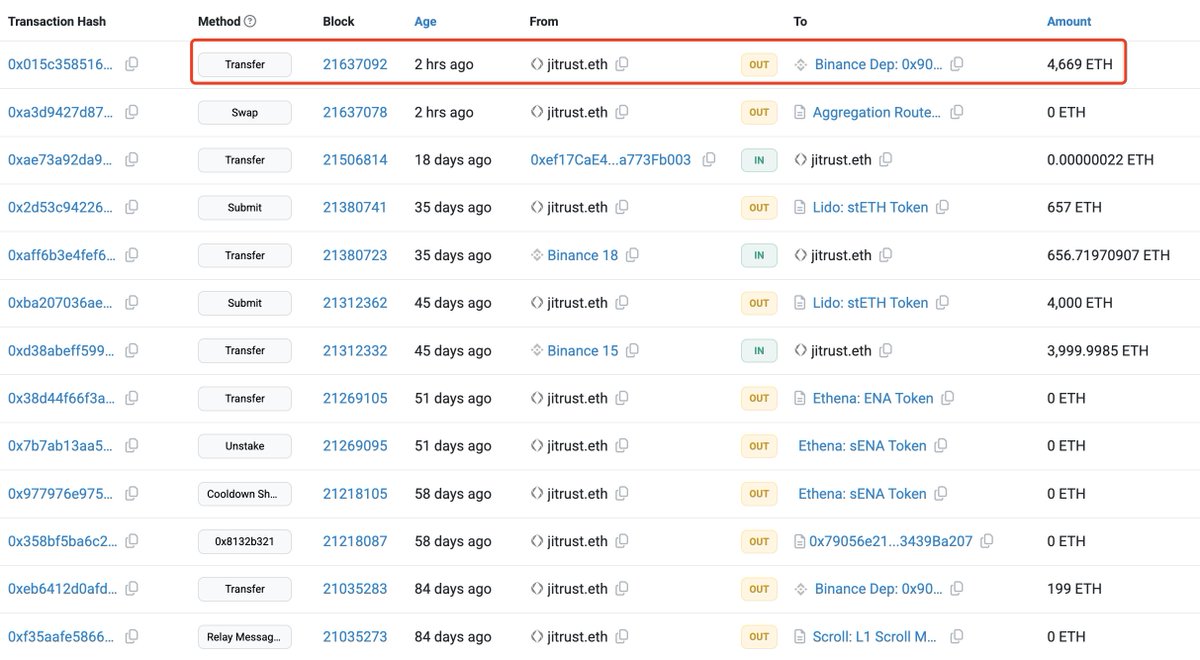Image resolution: width=1200 pixels, height=660 pixels.
Task: Copy transaction hash 0xae73a92da9
Action: click(x=131, y=160)
